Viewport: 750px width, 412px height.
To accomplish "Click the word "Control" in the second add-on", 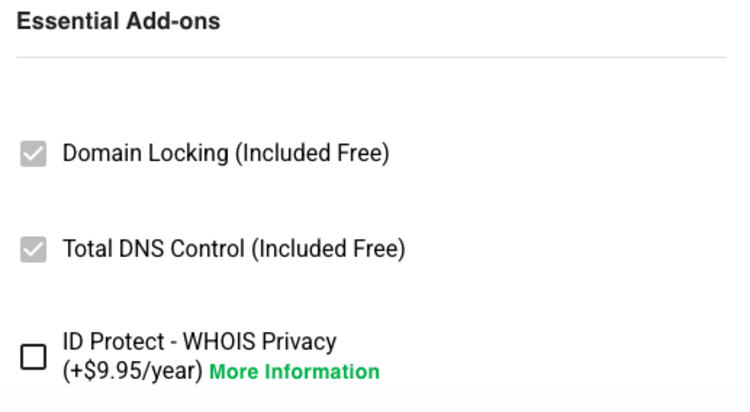I will (208, 249).
